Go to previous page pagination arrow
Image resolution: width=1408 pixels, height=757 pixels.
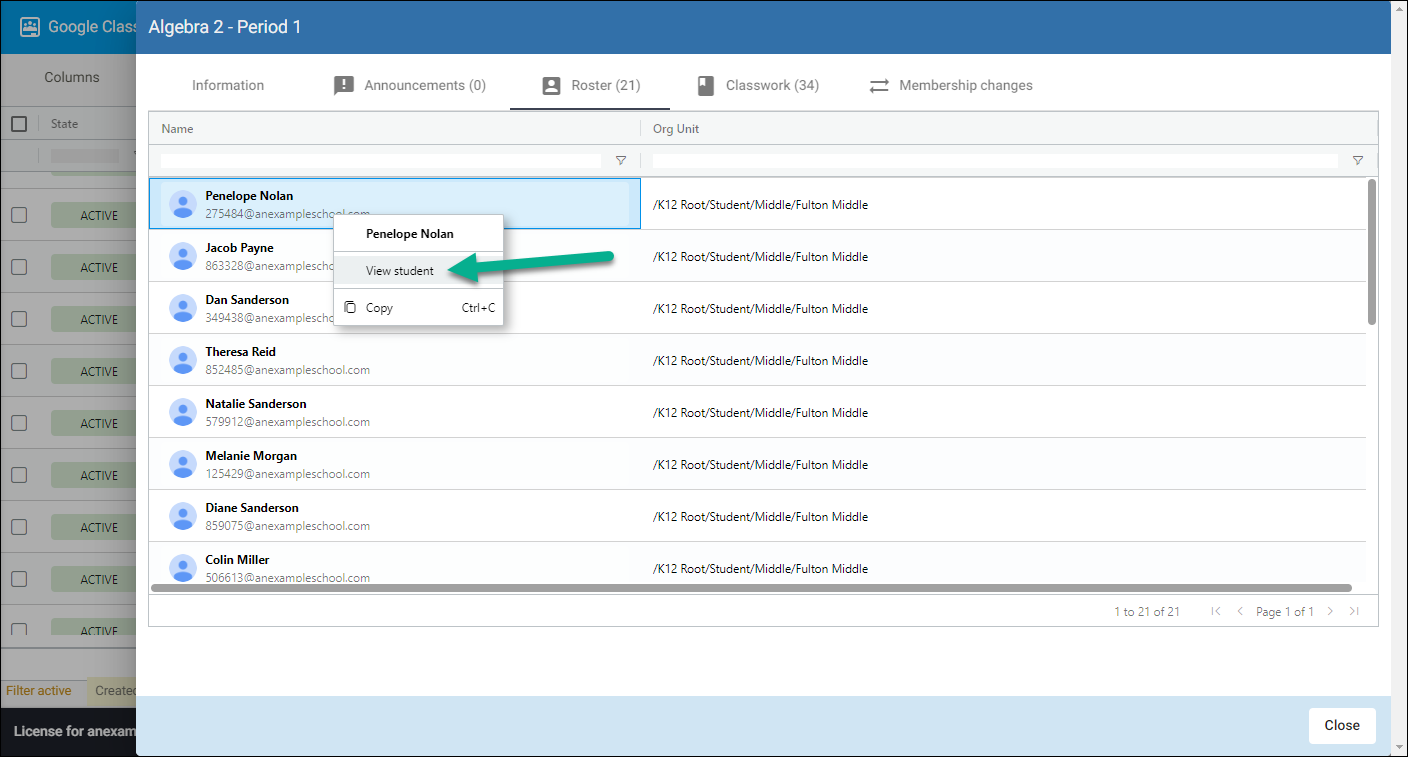point(1240,611)
